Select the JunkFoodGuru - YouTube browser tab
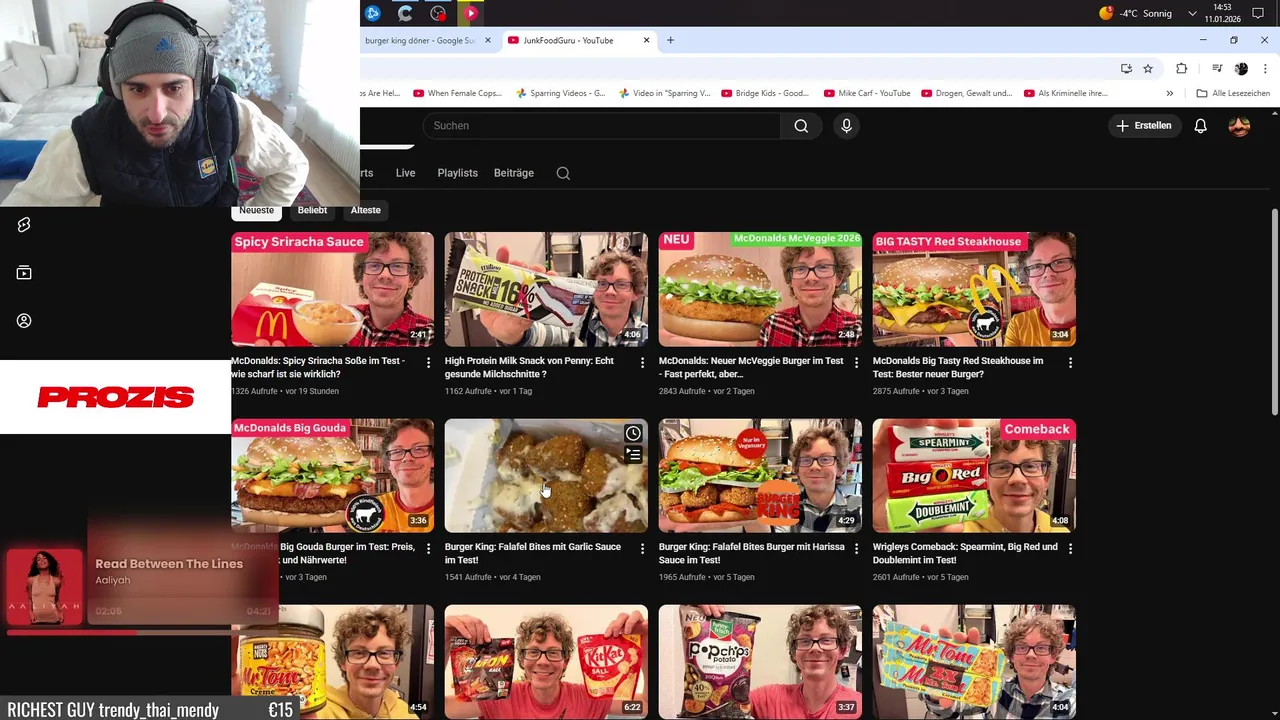 579,40
